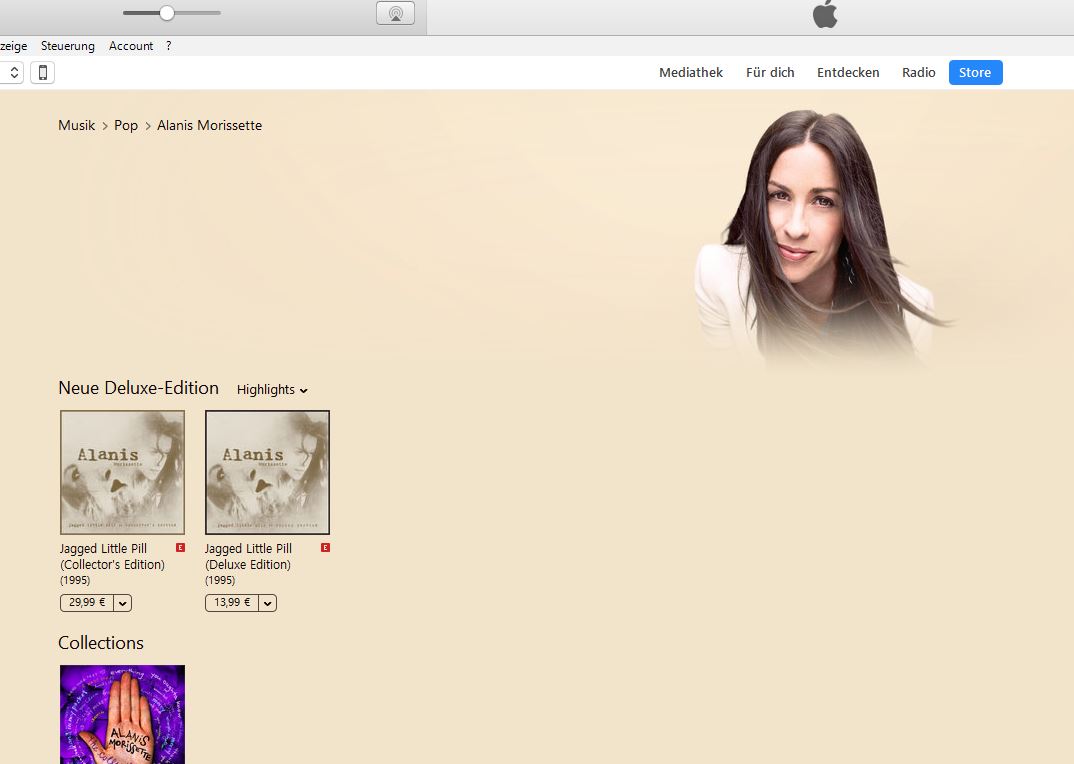Switch to the Mediathek tab
Image resolution: width=1074 pixels, height=764 pixels.
tap(690, 73)
